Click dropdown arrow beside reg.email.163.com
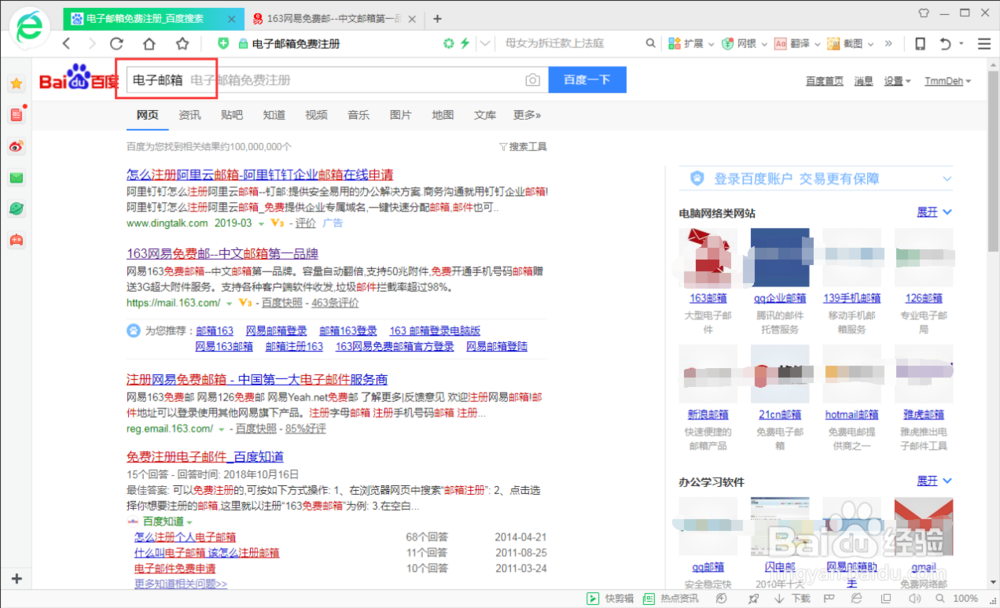This screenshot has height=608, width=1000. pyautogui.click(x=221, y=429)
